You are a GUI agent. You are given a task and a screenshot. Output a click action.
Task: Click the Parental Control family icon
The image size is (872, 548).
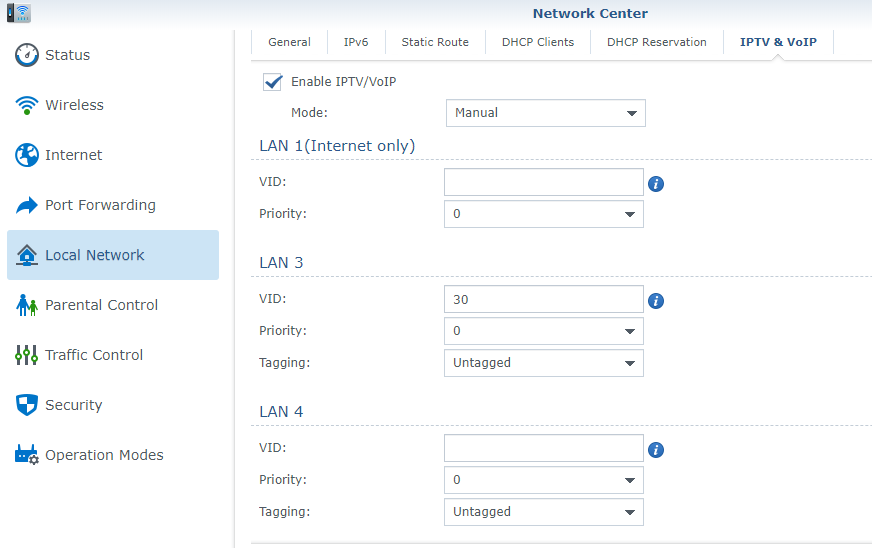click(x=27, y=305)
